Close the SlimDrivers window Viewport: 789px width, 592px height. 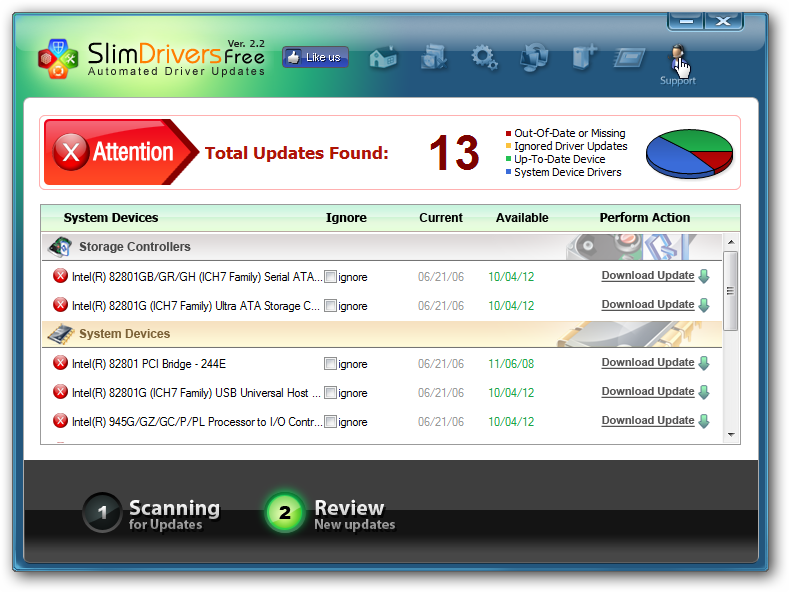click(x=724, y=21)
